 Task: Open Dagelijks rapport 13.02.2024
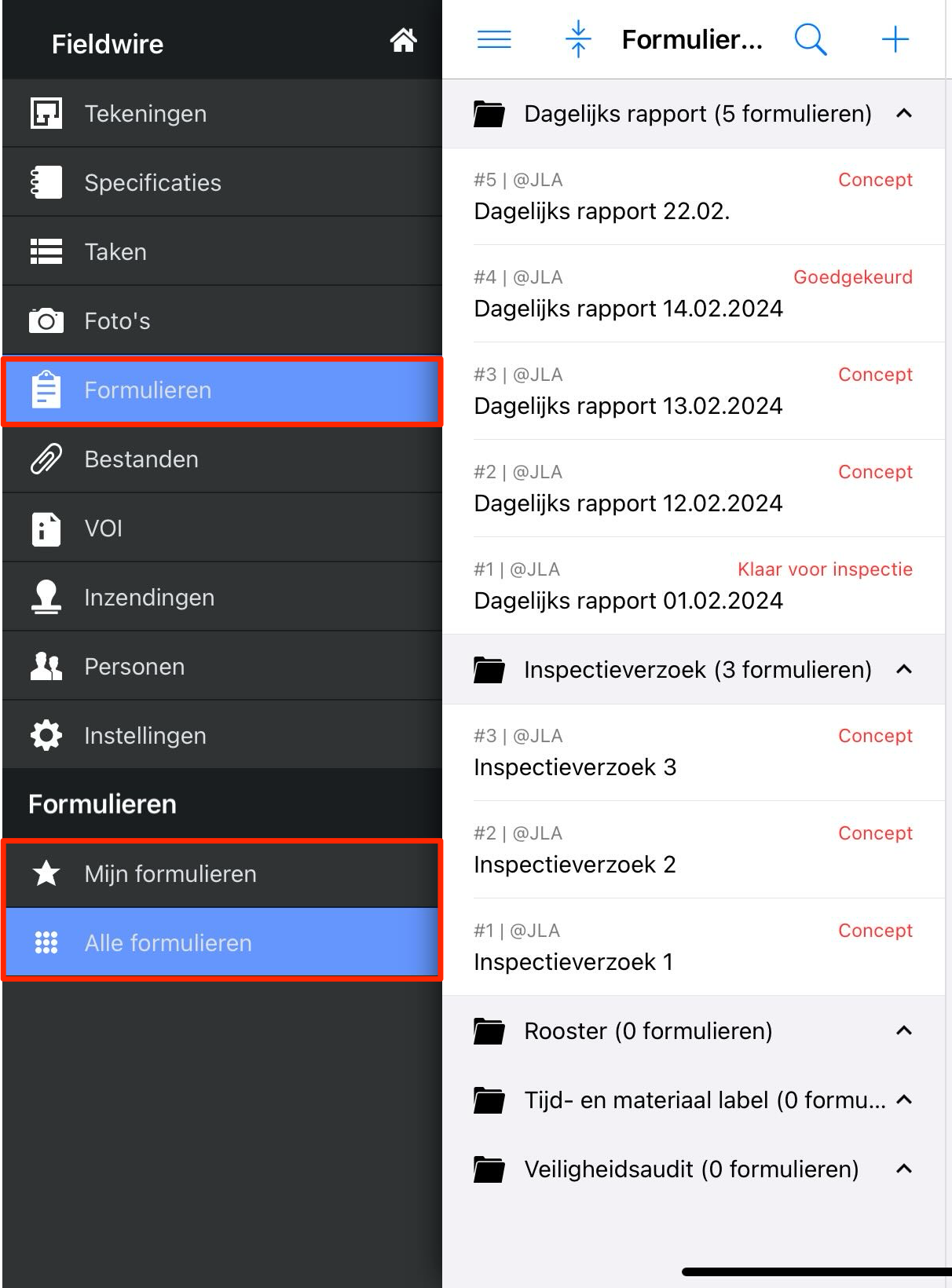pyautogui.click(x=694, y=391)
